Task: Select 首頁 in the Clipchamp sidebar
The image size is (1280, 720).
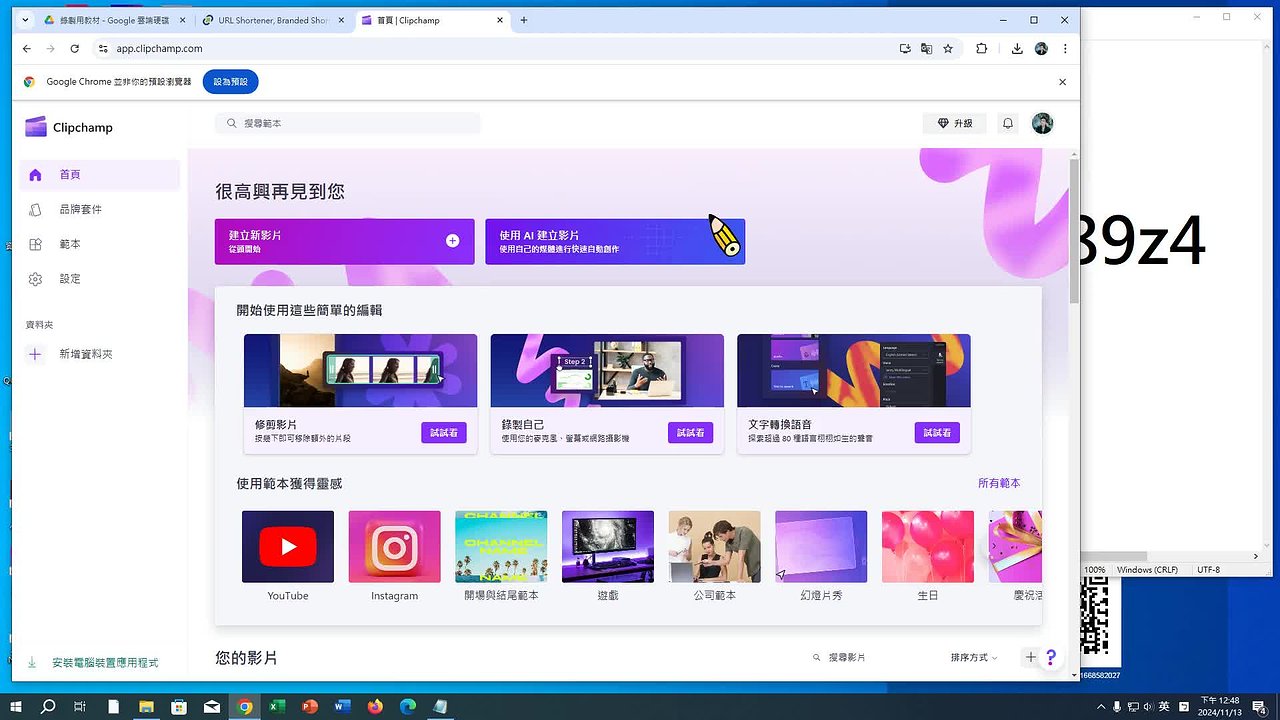Action: [x=99, y=174]
